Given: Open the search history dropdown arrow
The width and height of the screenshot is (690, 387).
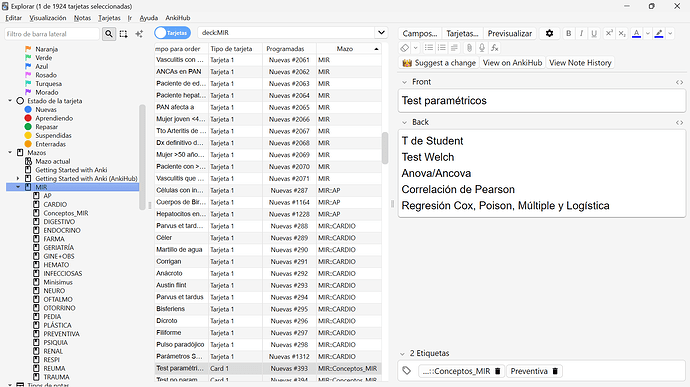Looking at the screenshot, I should coord(381,33).
